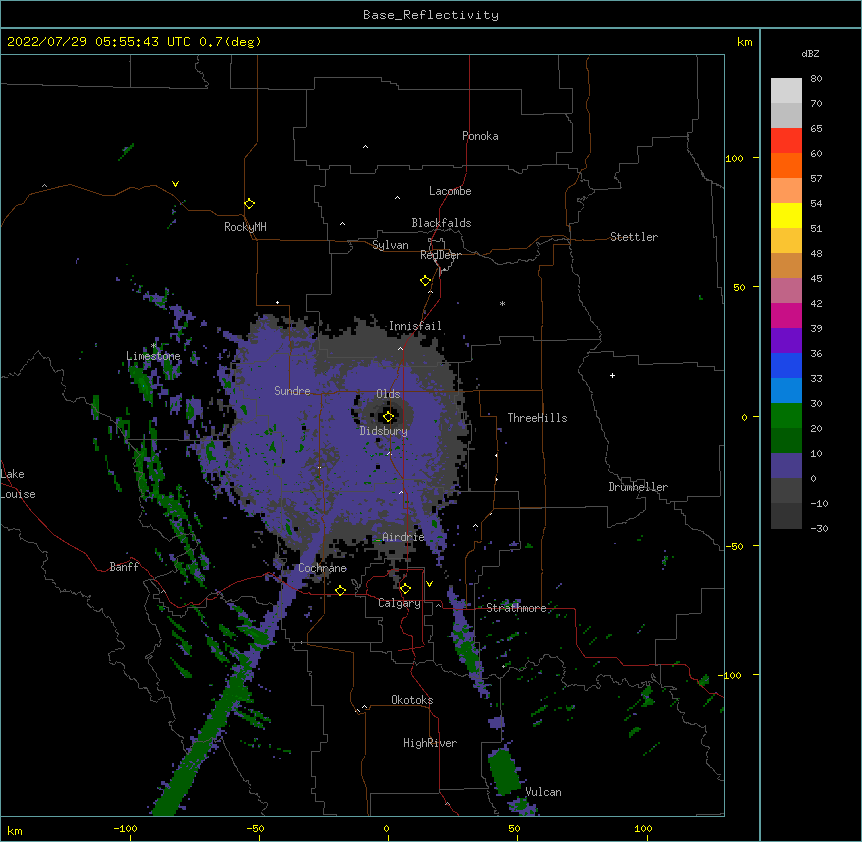Click the Blackfalds town label
The width and height of the screenshot is (862, 842).
[x=441, y=223]
